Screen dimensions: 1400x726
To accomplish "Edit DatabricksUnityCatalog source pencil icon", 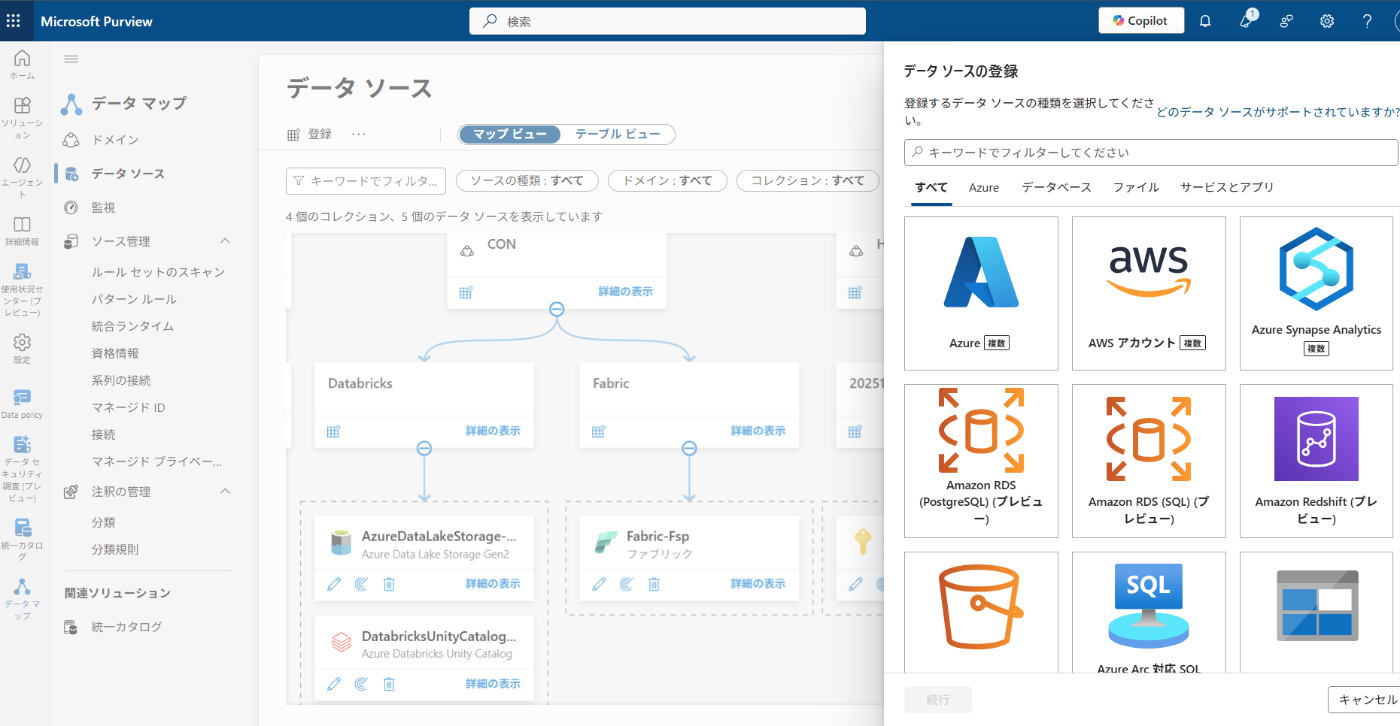I will [334, 684].
